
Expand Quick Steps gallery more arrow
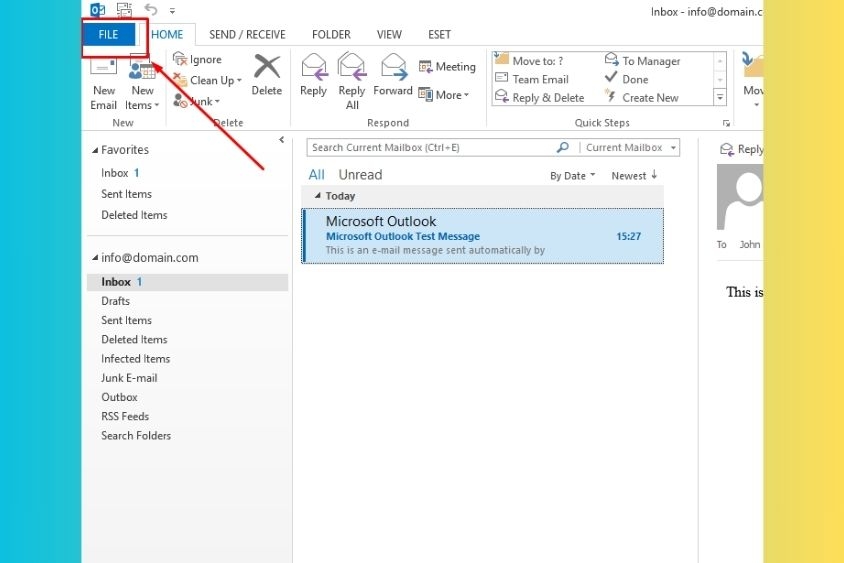click(720, 97)
